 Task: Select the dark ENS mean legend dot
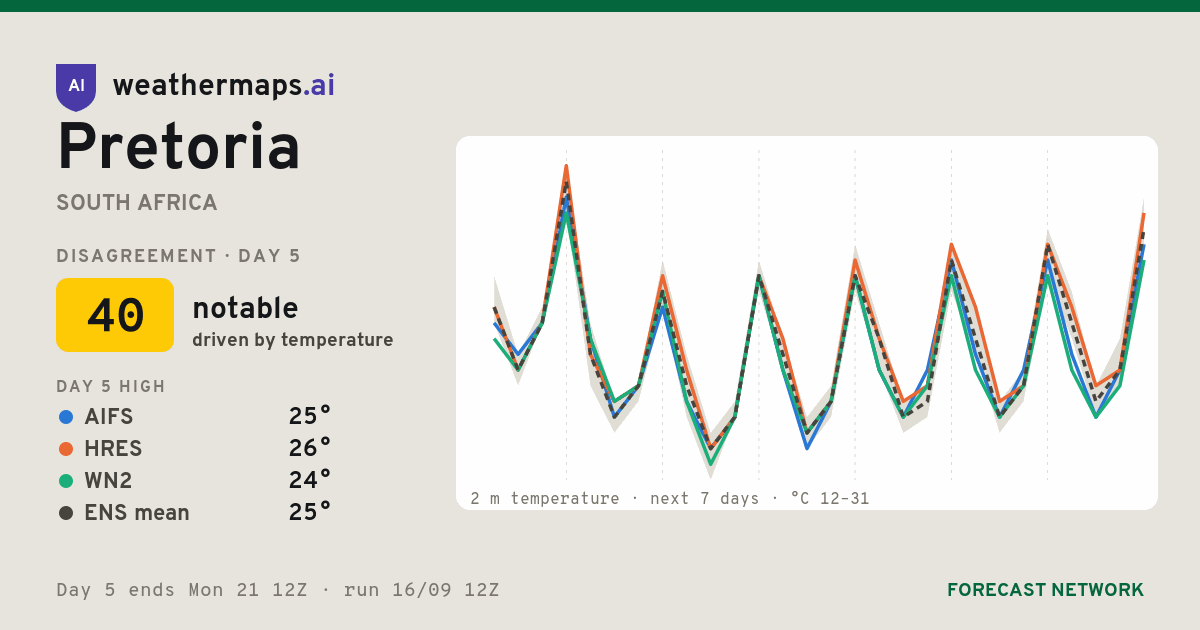tap(66, 513)
